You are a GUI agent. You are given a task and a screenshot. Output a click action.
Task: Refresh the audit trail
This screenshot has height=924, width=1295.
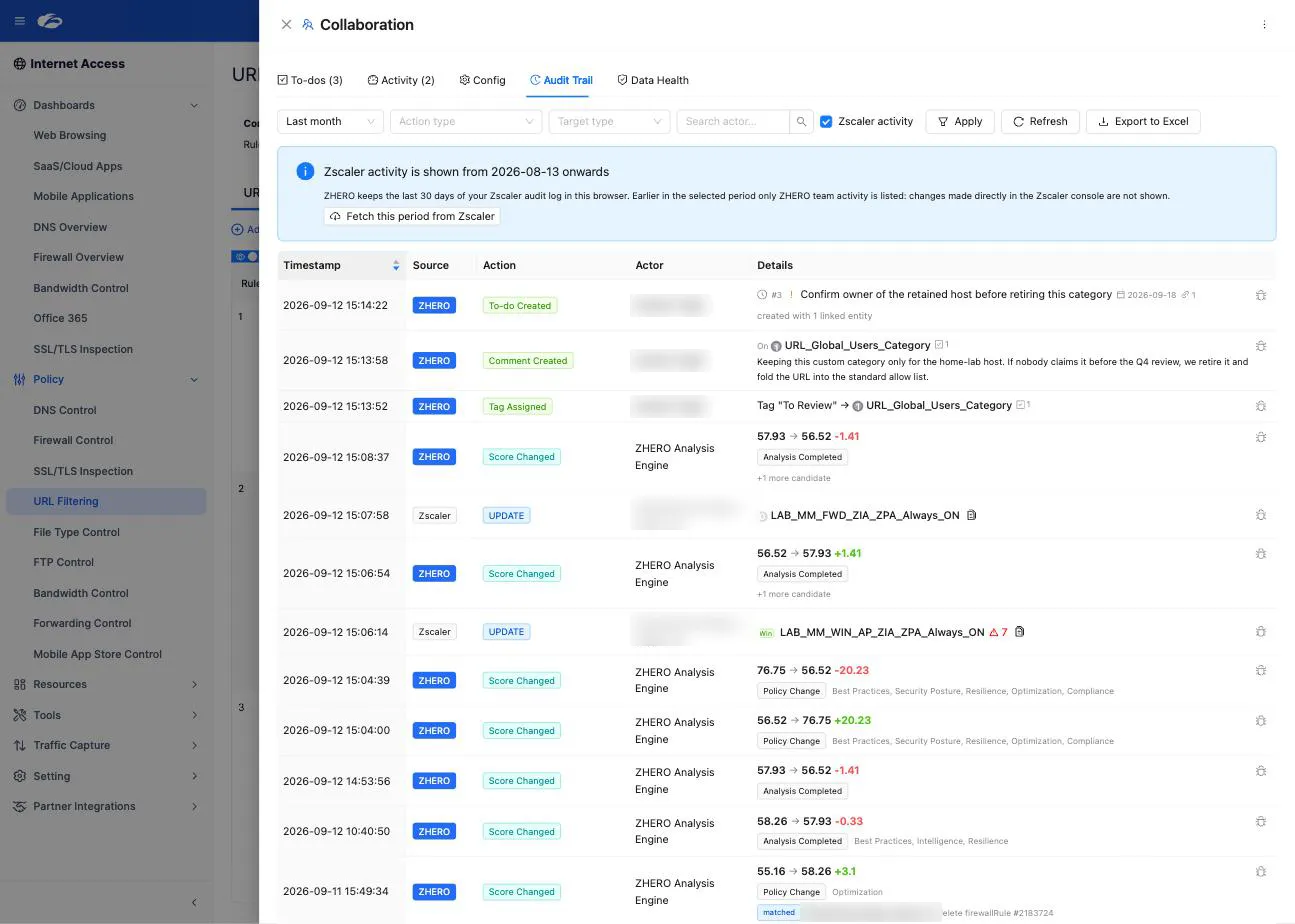[x=1040, y=121]
